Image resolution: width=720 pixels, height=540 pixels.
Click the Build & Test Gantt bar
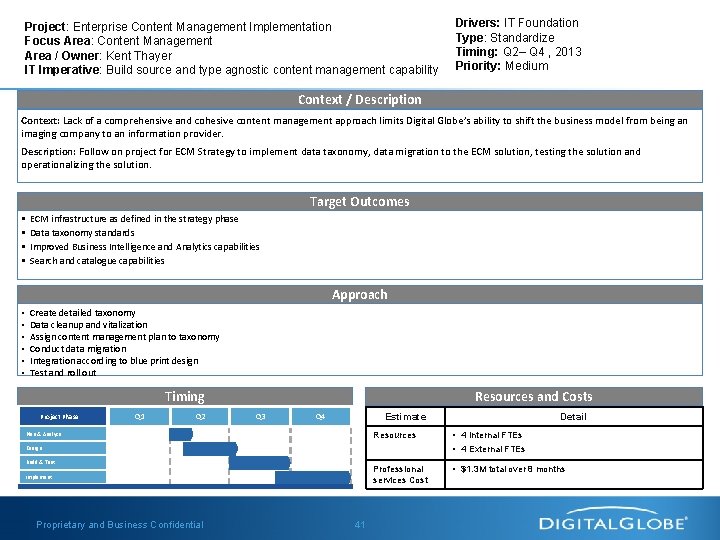click(x=260, y=463)
